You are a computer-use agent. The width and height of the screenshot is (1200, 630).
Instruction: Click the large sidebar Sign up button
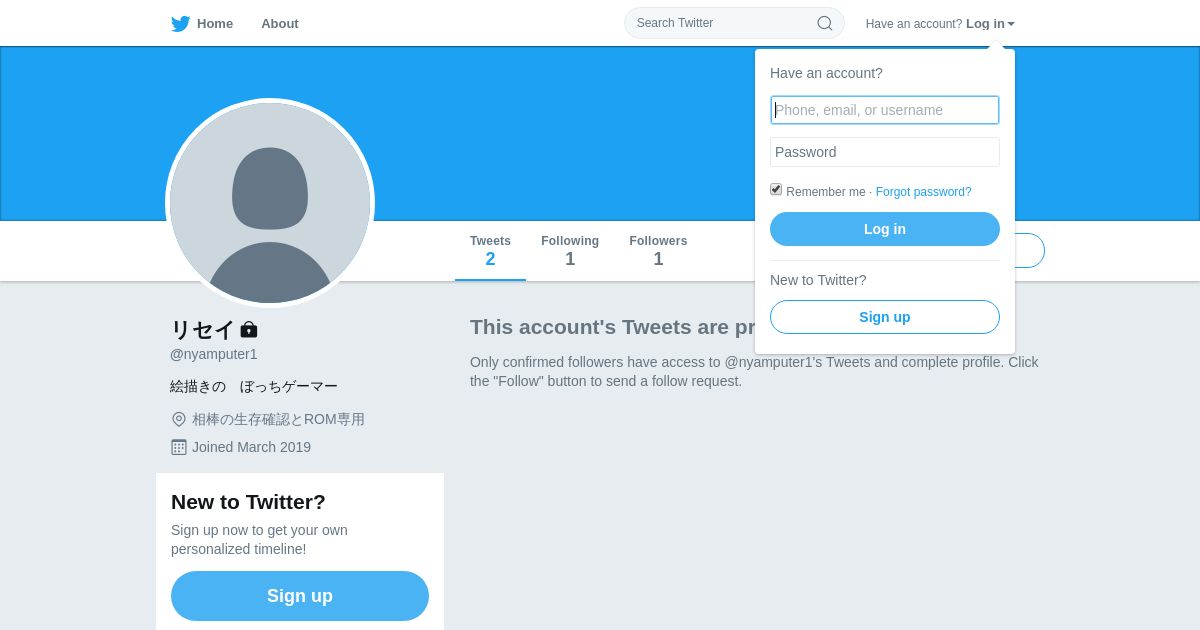(300, 596)
